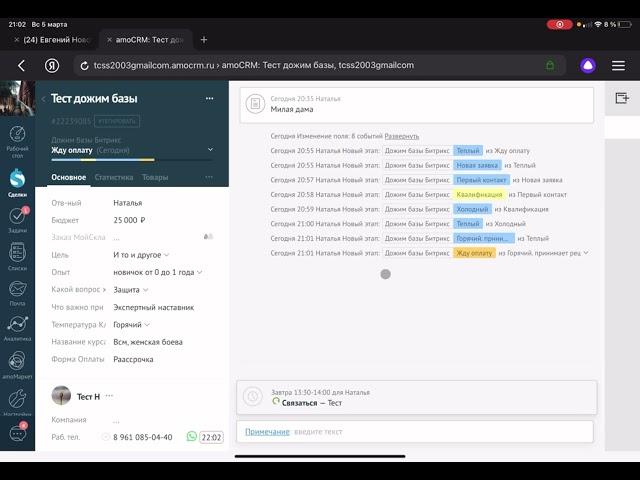Viewport: 640px width, 480px height.
Task: Open the three-dots menu next to deal title
Action: (209, 98)
